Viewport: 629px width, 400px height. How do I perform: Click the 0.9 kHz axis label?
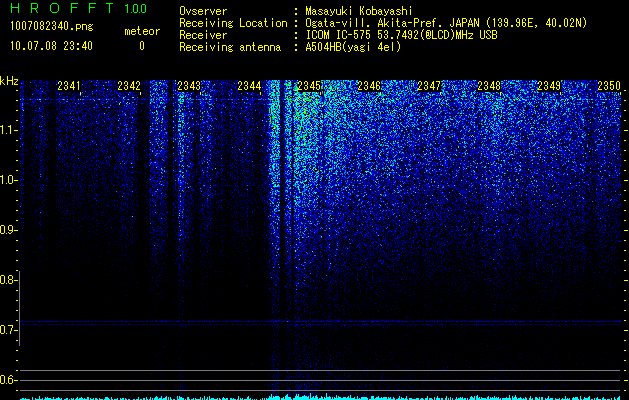[8, 230]
